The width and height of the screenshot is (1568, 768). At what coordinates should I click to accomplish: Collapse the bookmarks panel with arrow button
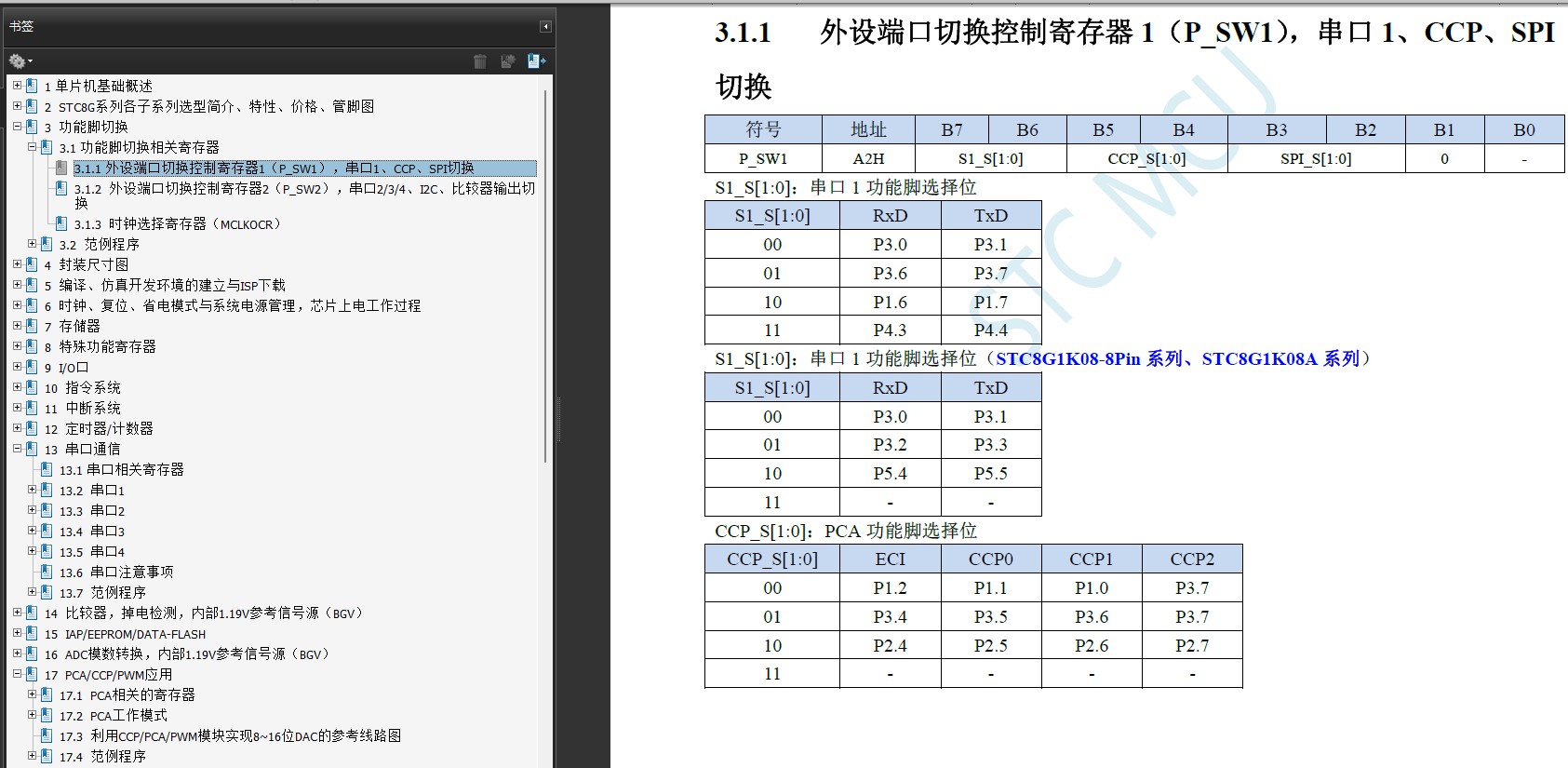pos(545,26)
